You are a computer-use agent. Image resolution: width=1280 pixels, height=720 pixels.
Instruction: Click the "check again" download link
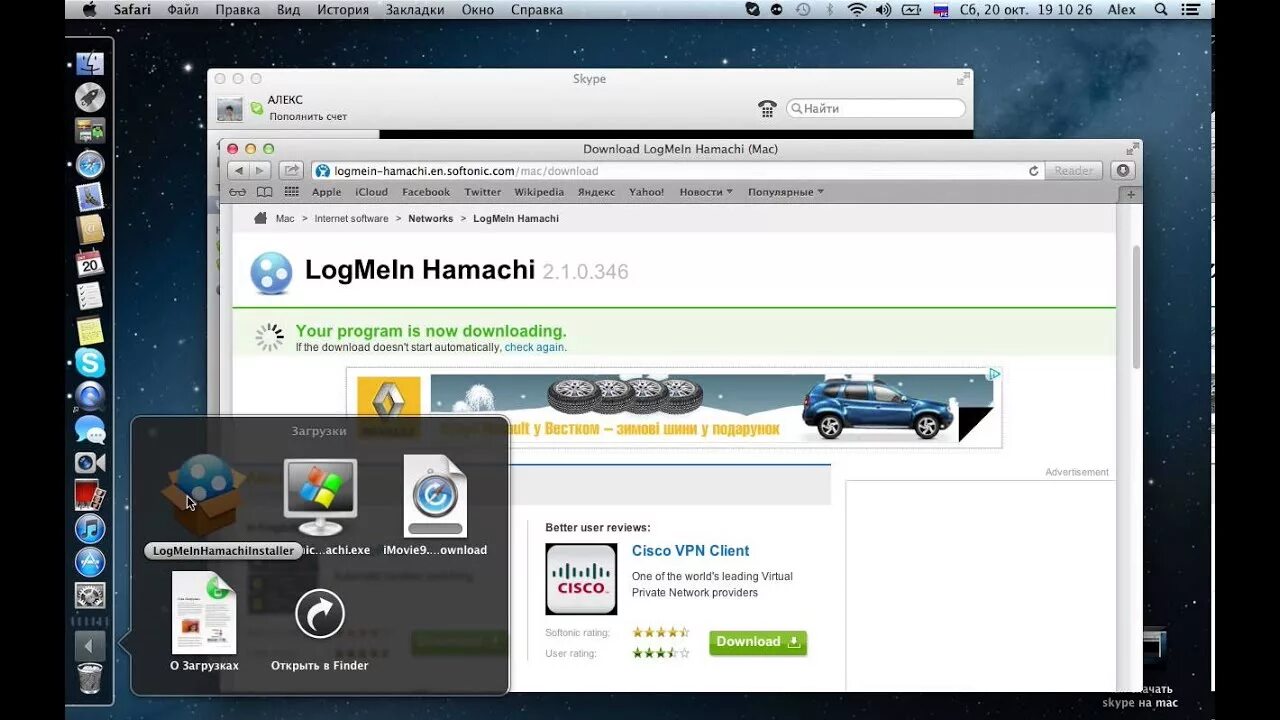click(534, 347)
